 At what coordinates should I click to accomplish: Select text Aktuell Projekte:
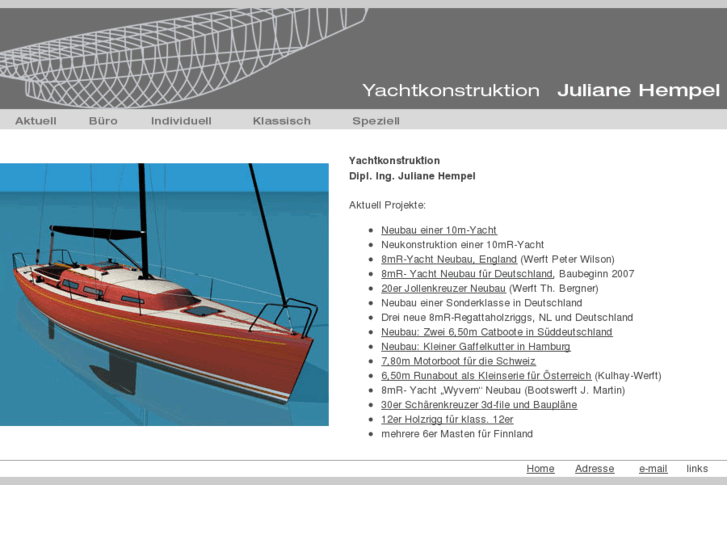387,205
